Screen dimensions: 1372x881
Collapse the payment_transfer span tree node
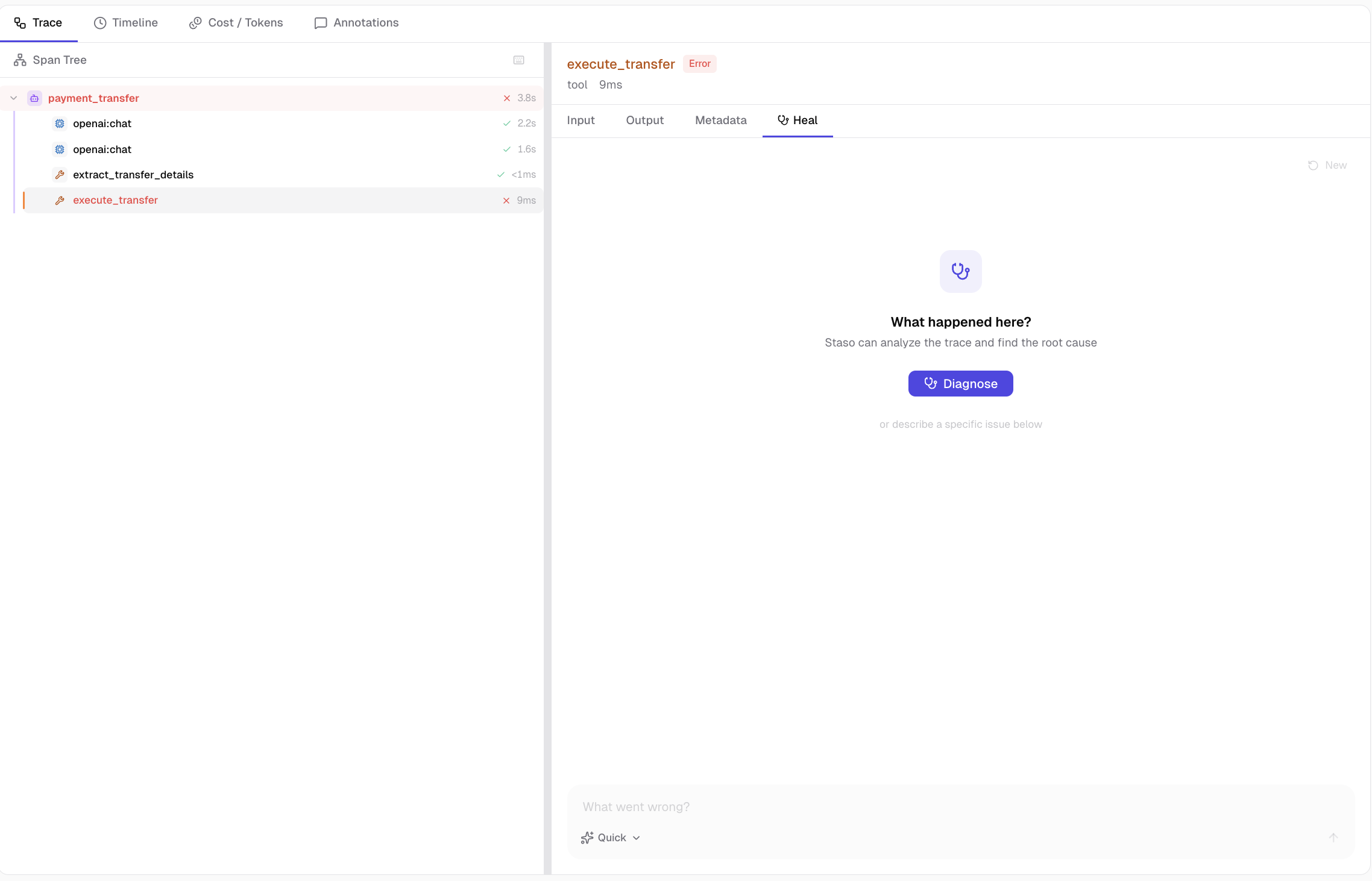[x=13, y=98]
